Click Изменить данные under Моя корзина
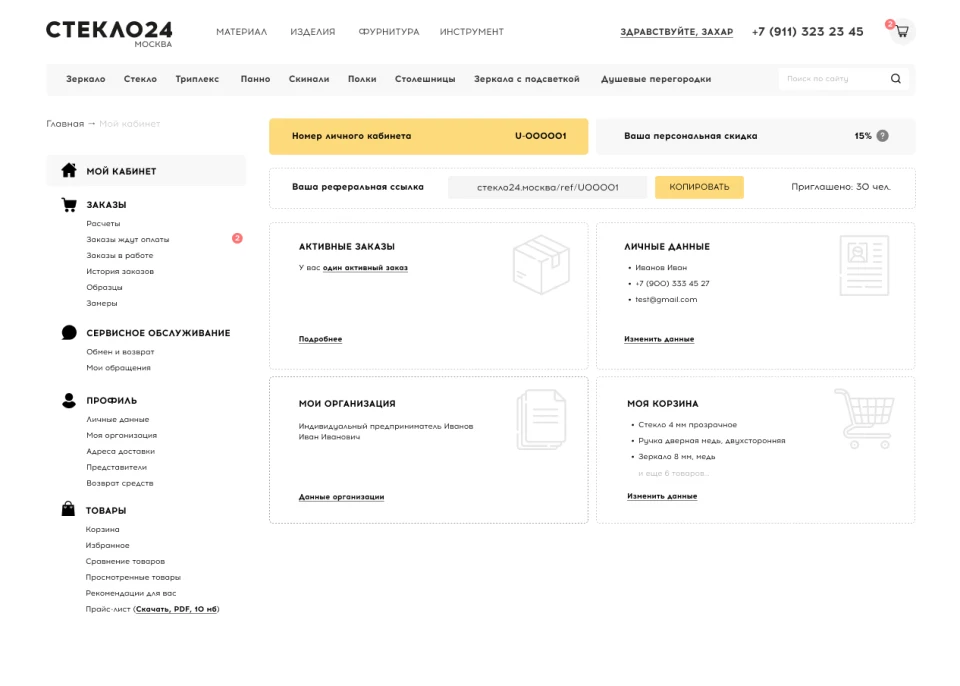The width and height of the screenshot is (960, 686). [662, 496]
